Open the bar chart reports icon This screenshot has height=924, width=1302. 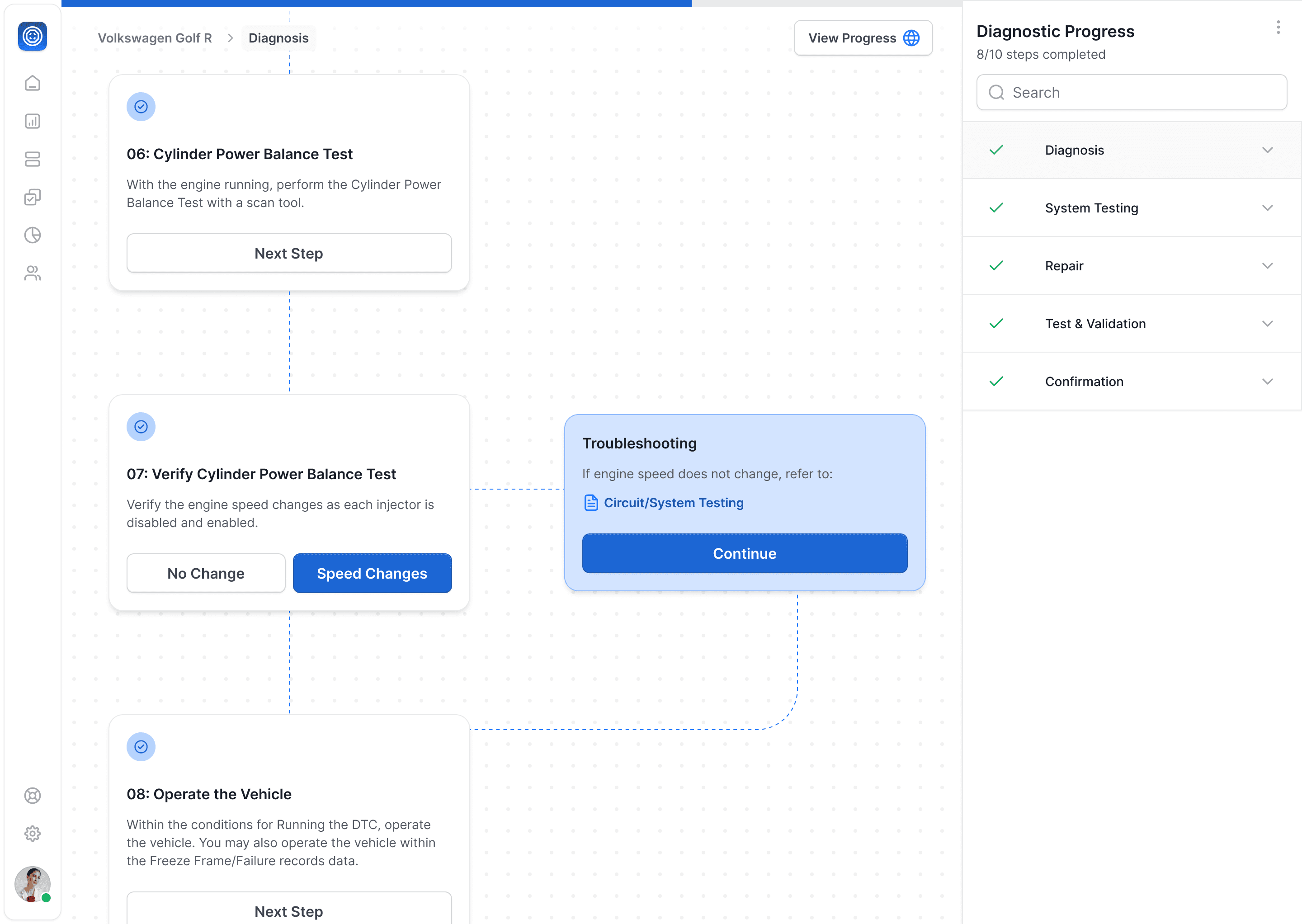pyautogui.click(x=33, y=121)
